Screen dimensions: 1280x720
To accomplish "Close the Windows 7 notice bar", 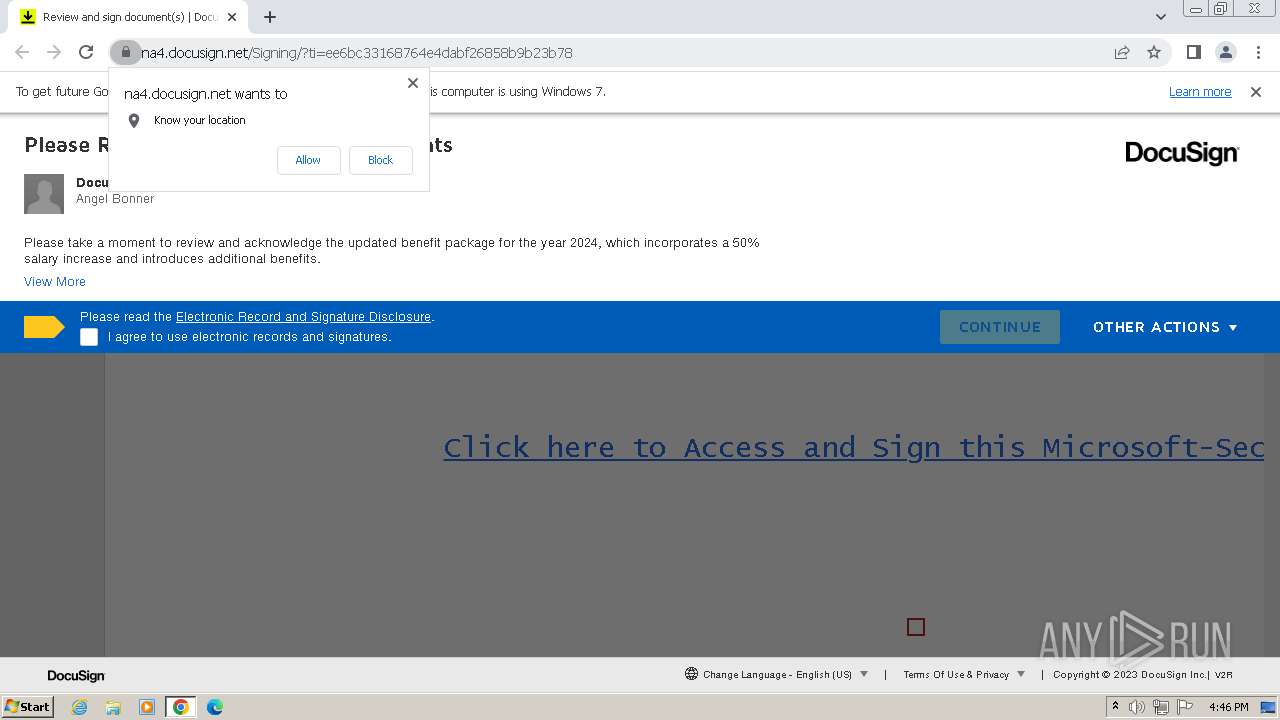I will coord(1256,92).
